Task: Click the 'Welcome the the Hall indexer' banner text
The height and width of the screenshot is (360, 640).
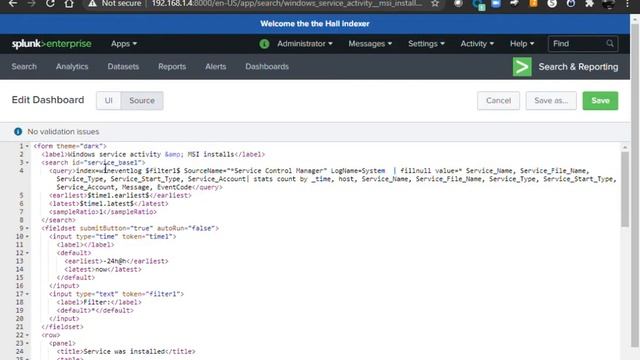Action: (315, 24)
